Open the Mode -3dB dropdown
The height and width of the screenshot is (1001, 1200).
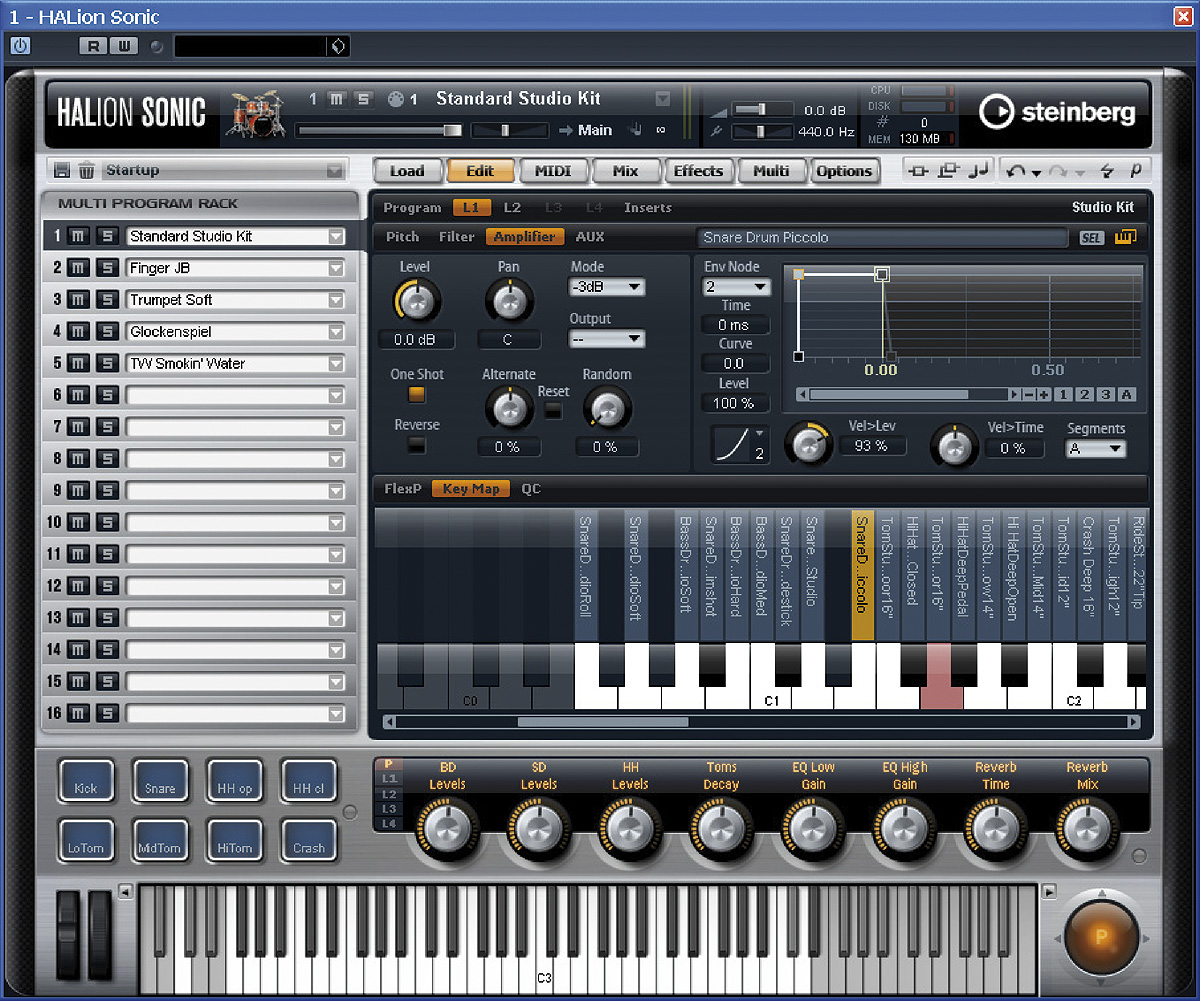tap(607, 287)
